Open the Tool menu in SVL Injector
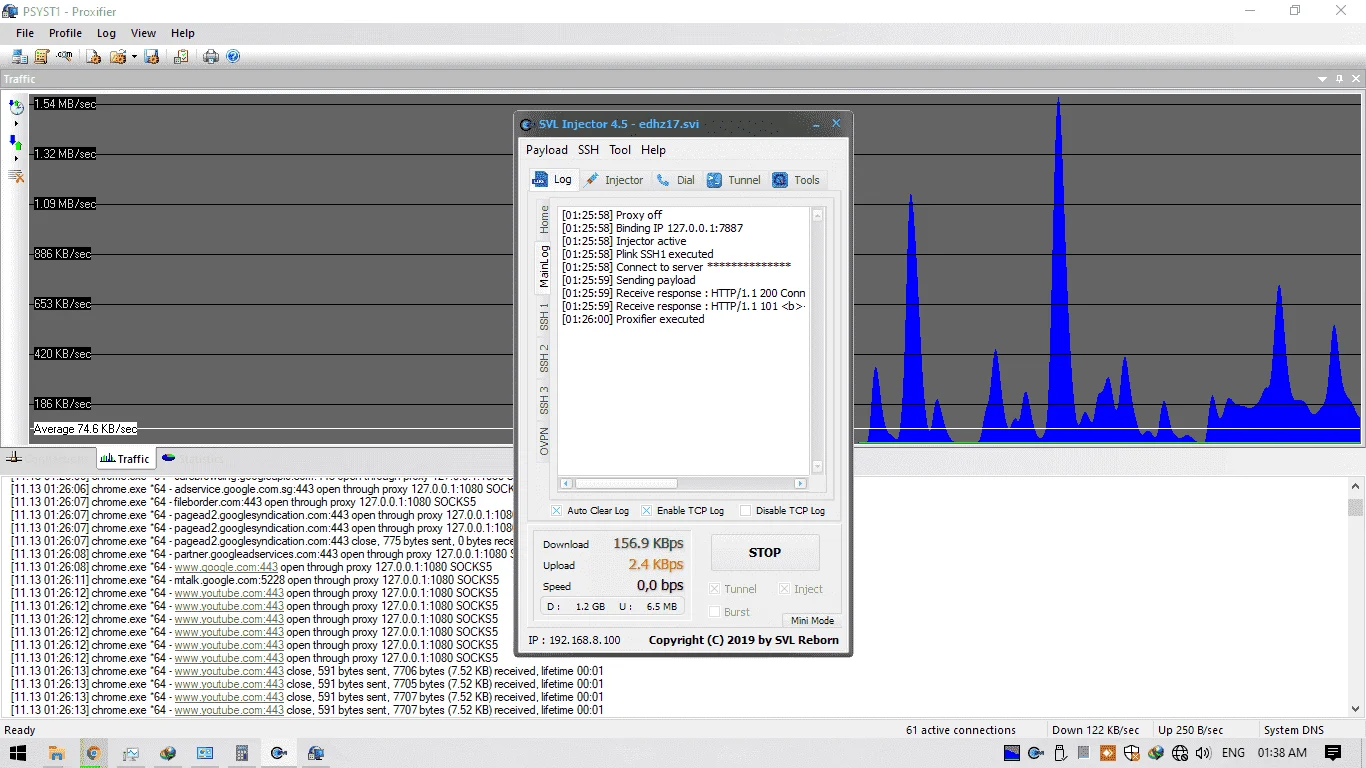 pos(620,150)
